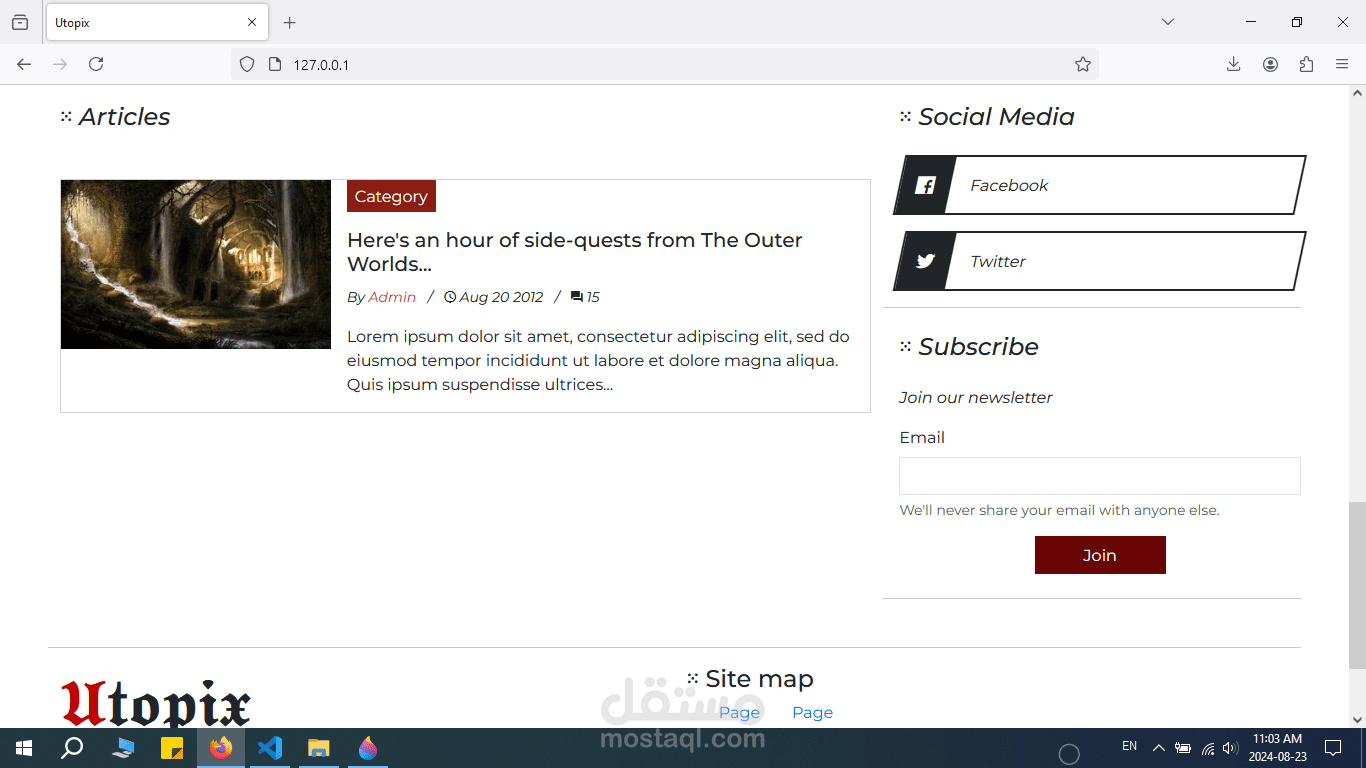Open Visual Studio Code from the taskbar

tap(270, 748)
